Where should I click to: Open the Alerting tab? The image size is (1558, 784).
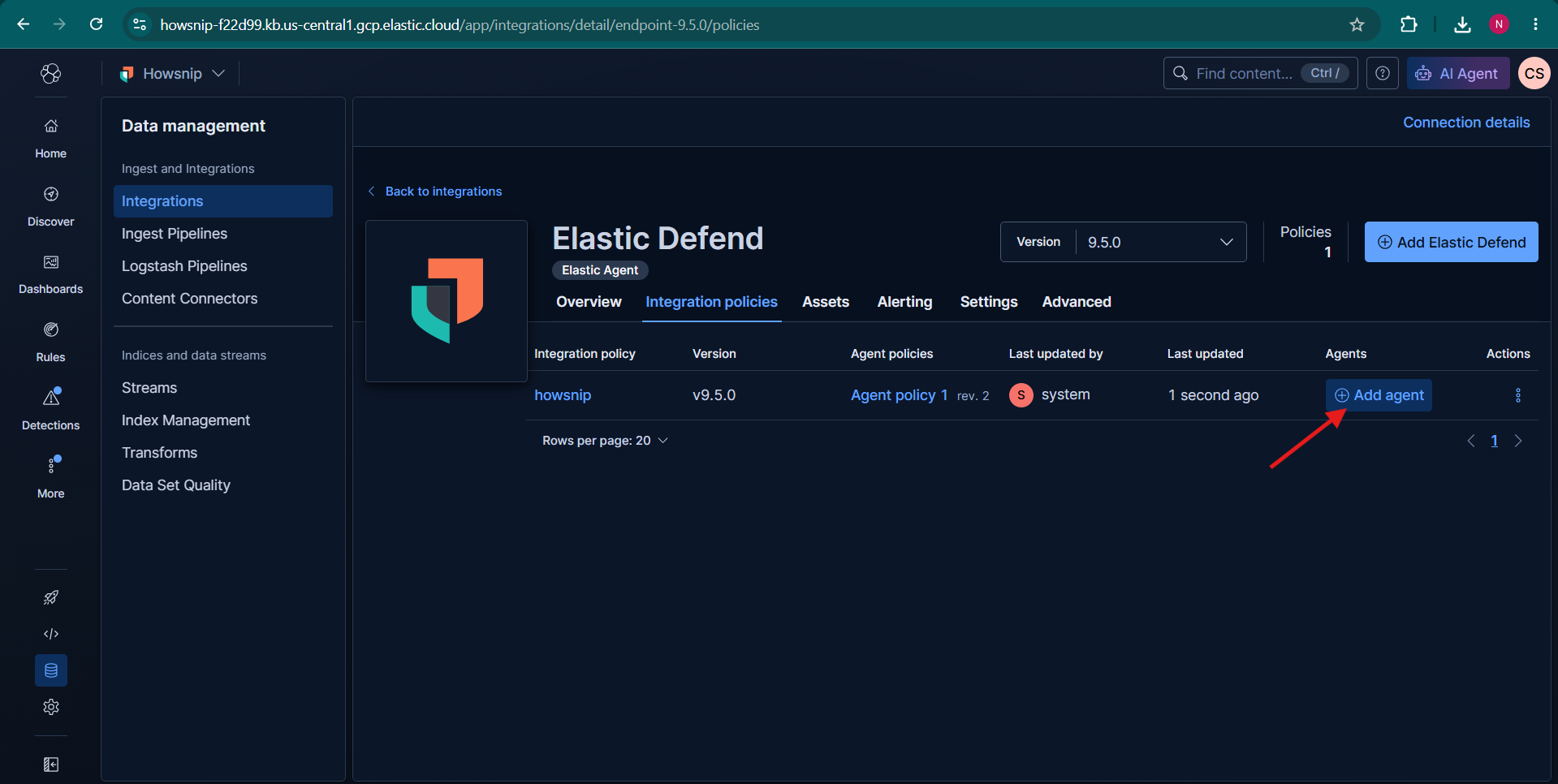(904, 302)
